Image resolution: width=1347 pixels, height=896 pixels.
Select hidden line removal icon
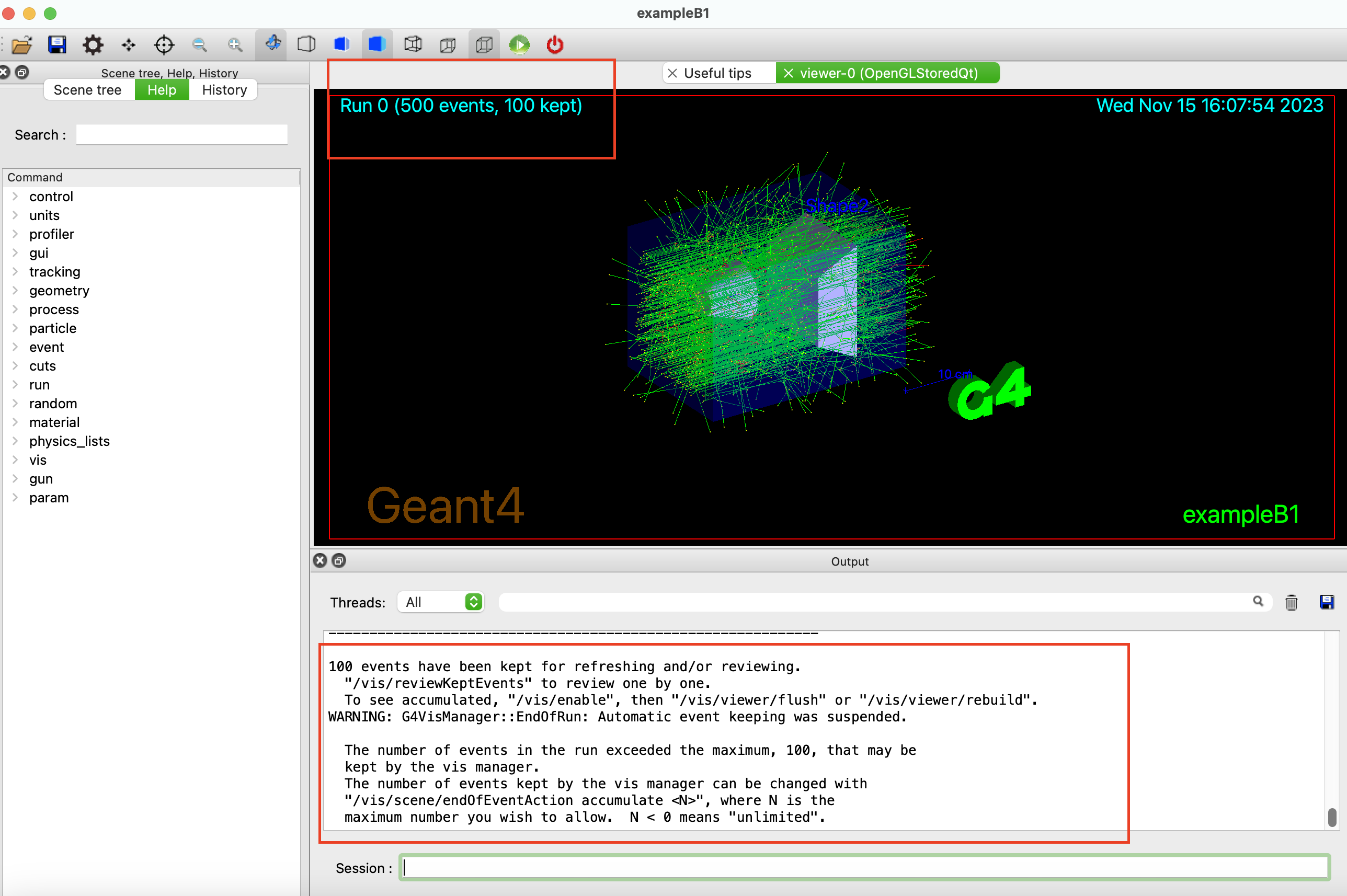pyautogui.click(x=306, y=44)
